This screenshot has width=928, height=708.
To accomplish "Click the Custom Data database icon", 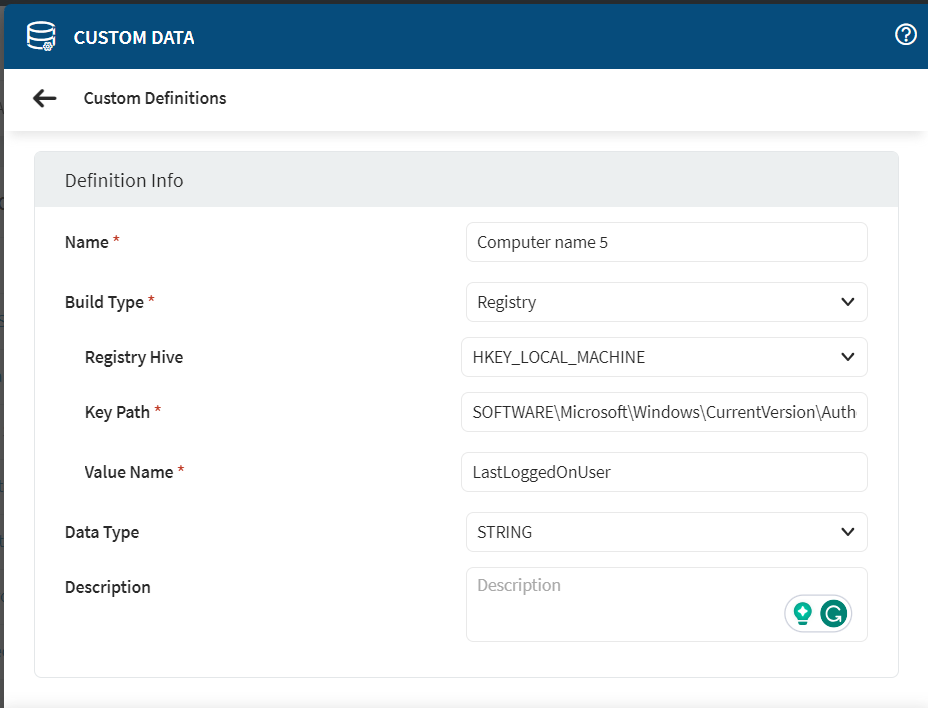I will pos(41,37).
